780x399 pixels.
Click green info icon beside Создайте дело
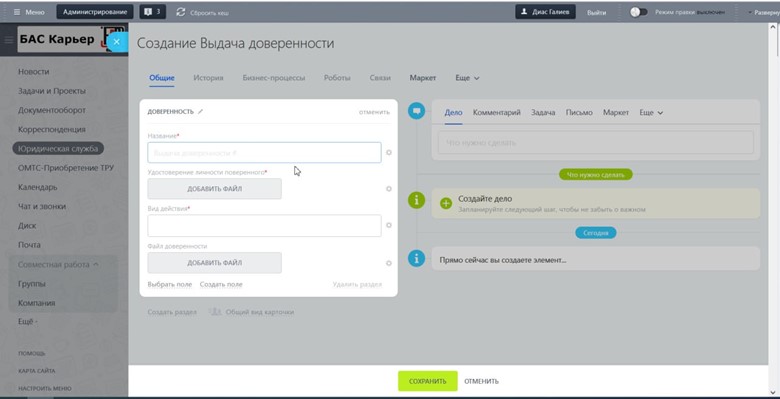pos(416,200)
